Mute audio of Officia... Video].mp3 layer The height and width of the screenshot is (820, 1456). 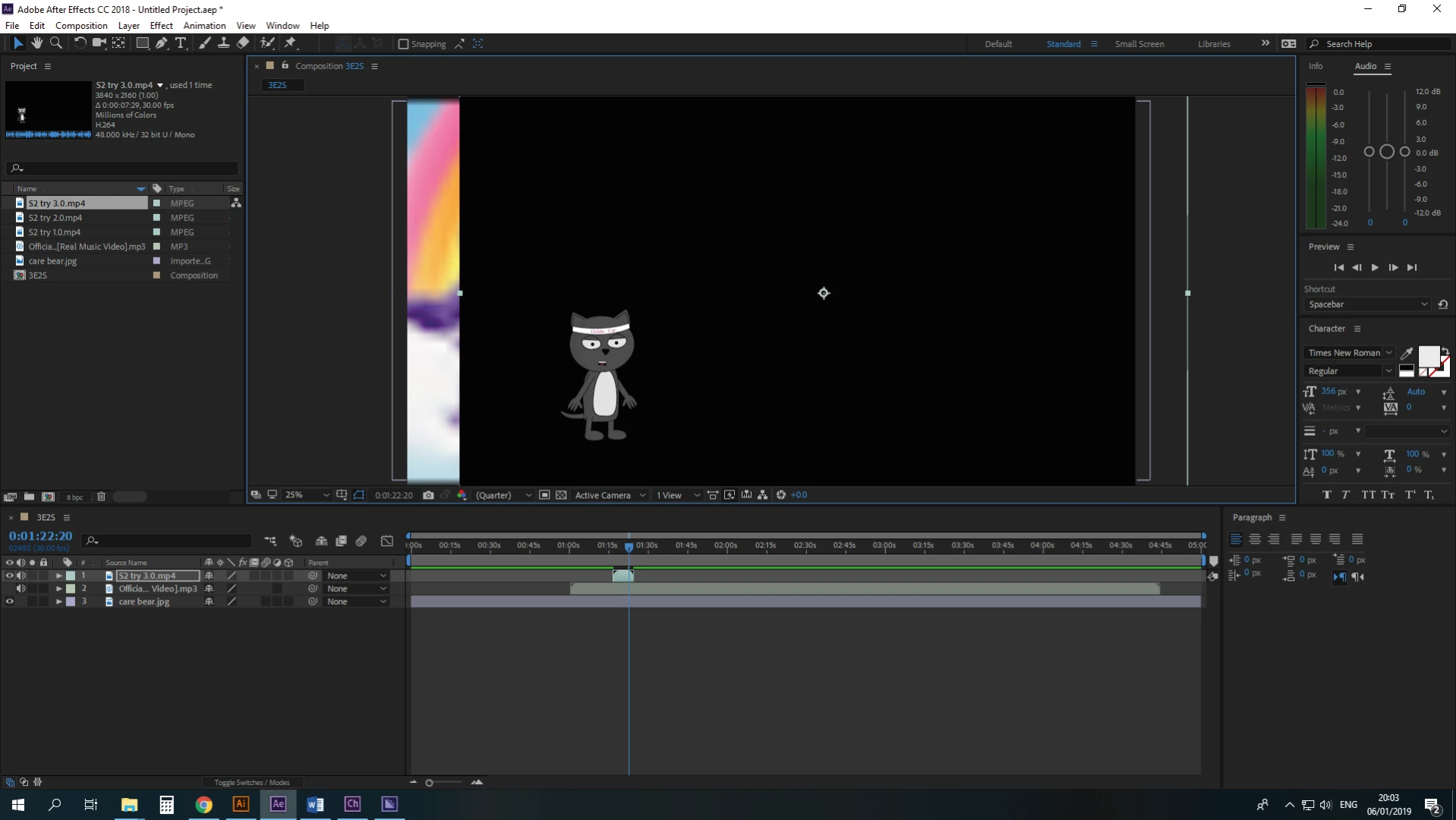[21, 588]
